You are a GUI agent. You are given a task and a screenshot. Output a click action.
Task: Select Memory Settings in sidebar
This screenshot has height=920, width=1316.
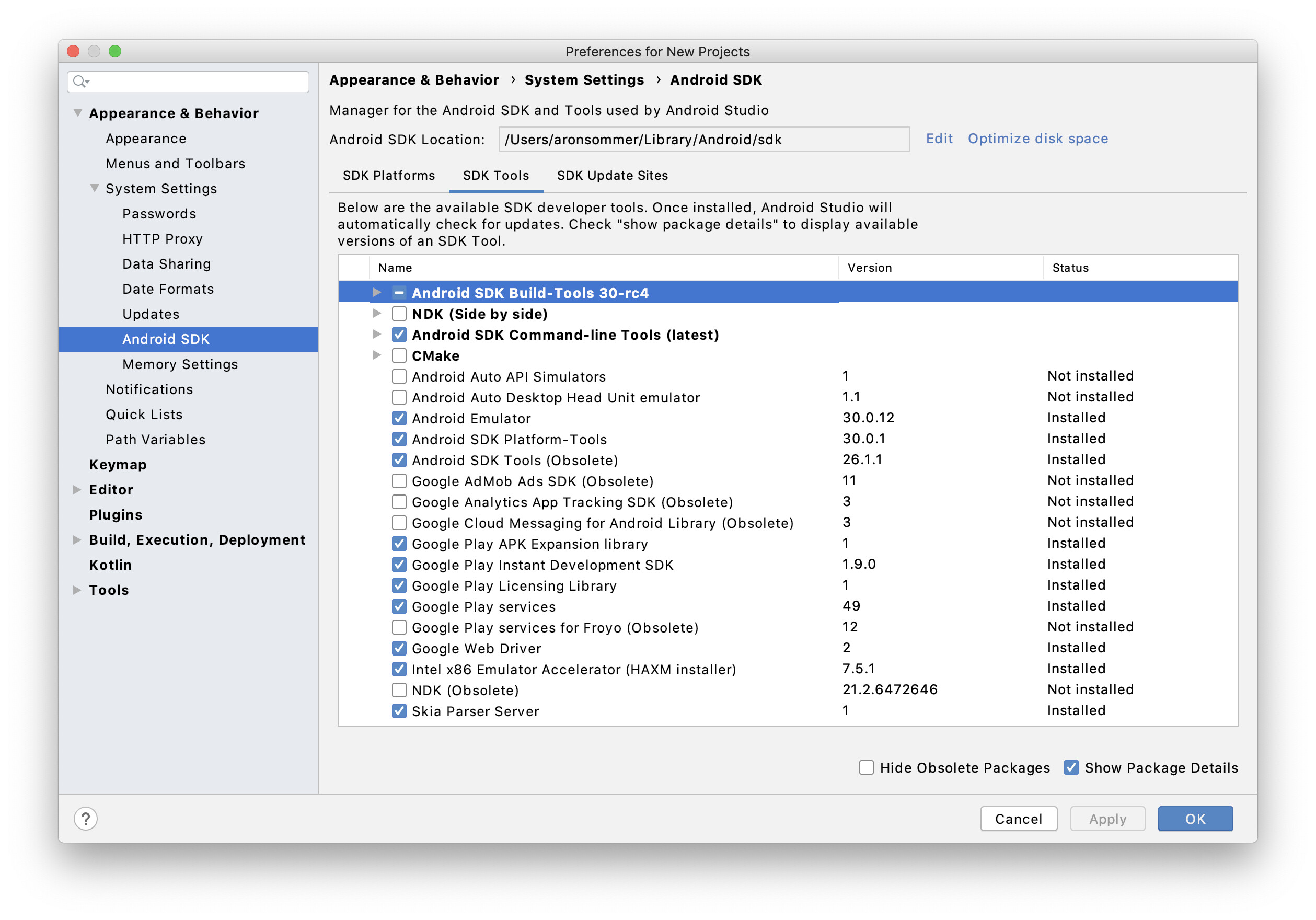point(180,364)
